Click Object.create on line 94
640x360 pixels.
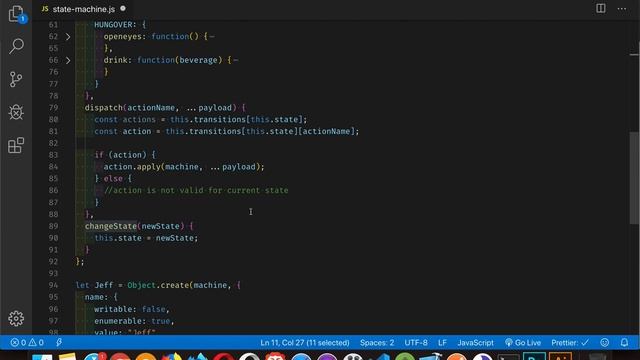point(158,285)
